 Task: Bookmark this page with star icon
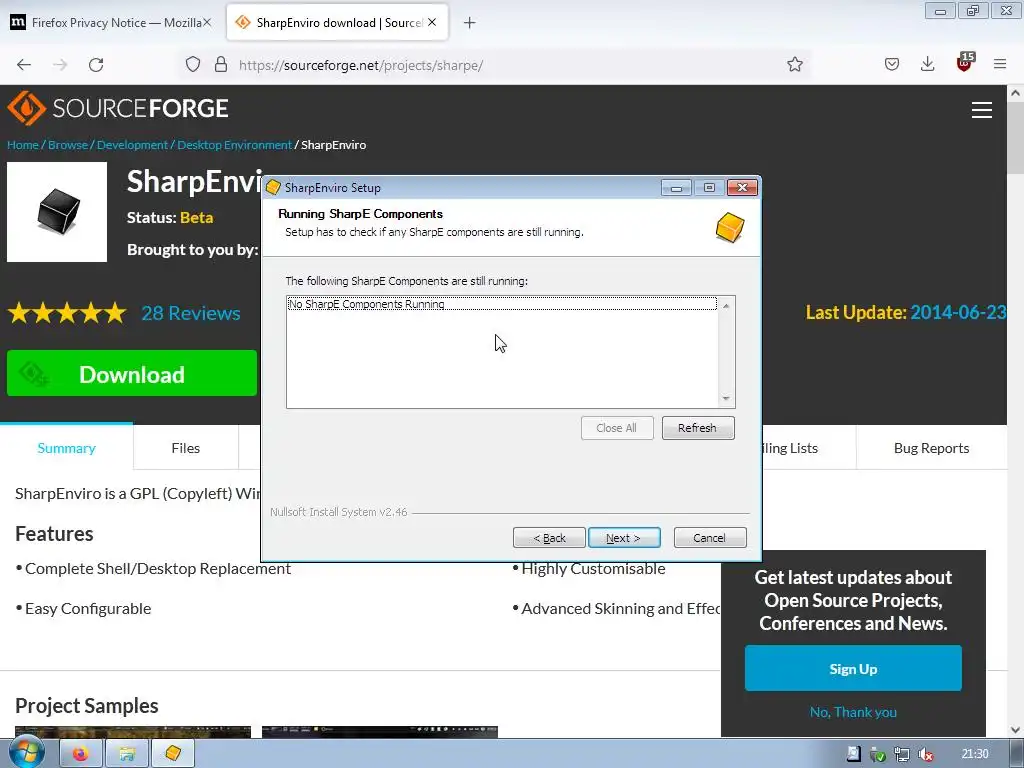[794, 65]
